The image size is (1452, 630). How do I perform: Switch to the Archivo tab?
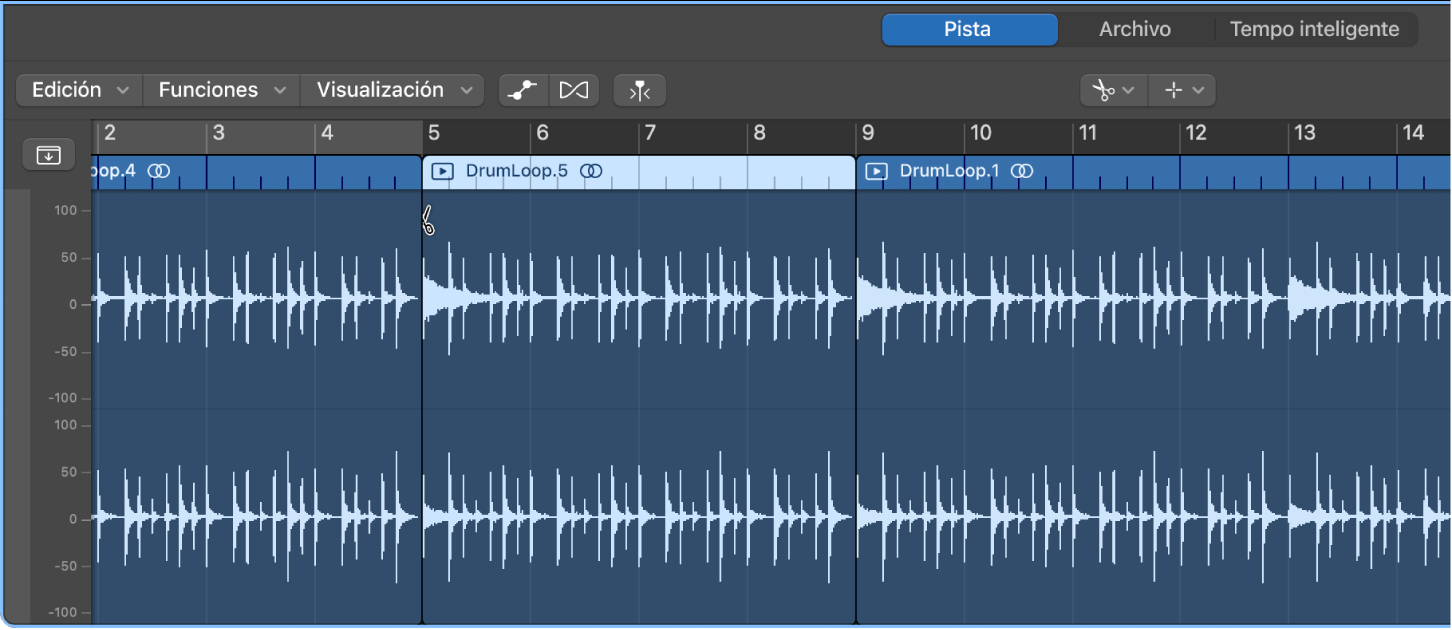coord(1134,28)
